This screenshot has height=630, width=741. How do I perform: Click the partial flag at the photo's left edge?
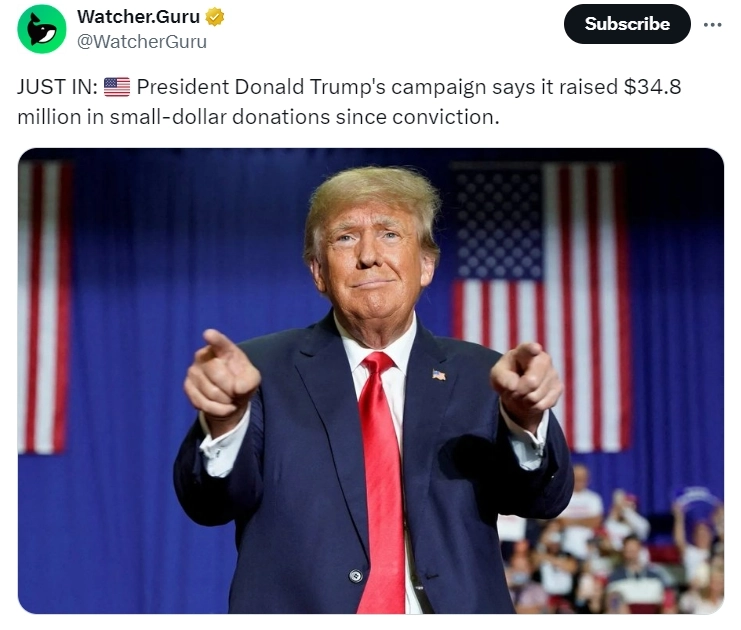(44, 307)
